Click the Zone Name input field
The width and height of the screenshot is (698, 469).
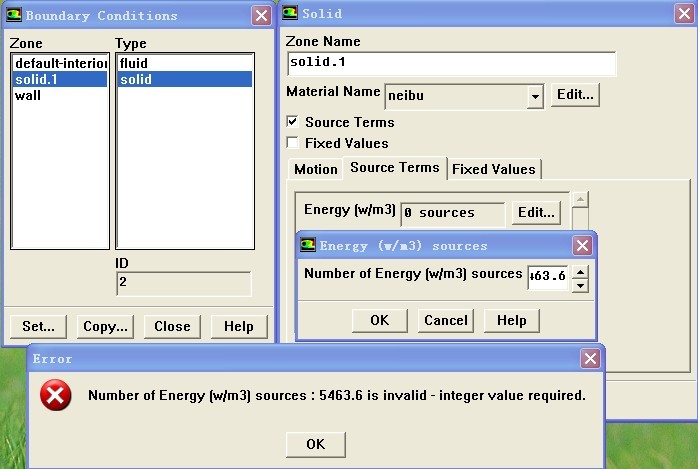(x=450, y=63)
